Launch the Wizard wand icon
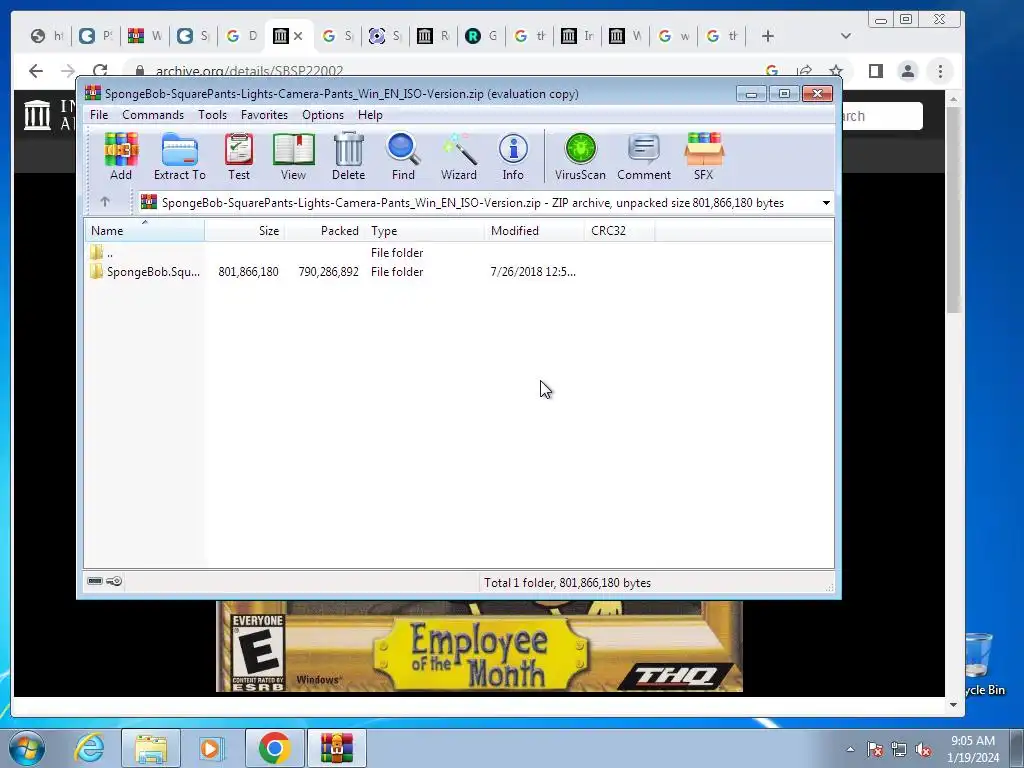The image size is (1024, 768). (x=458, y=156)
